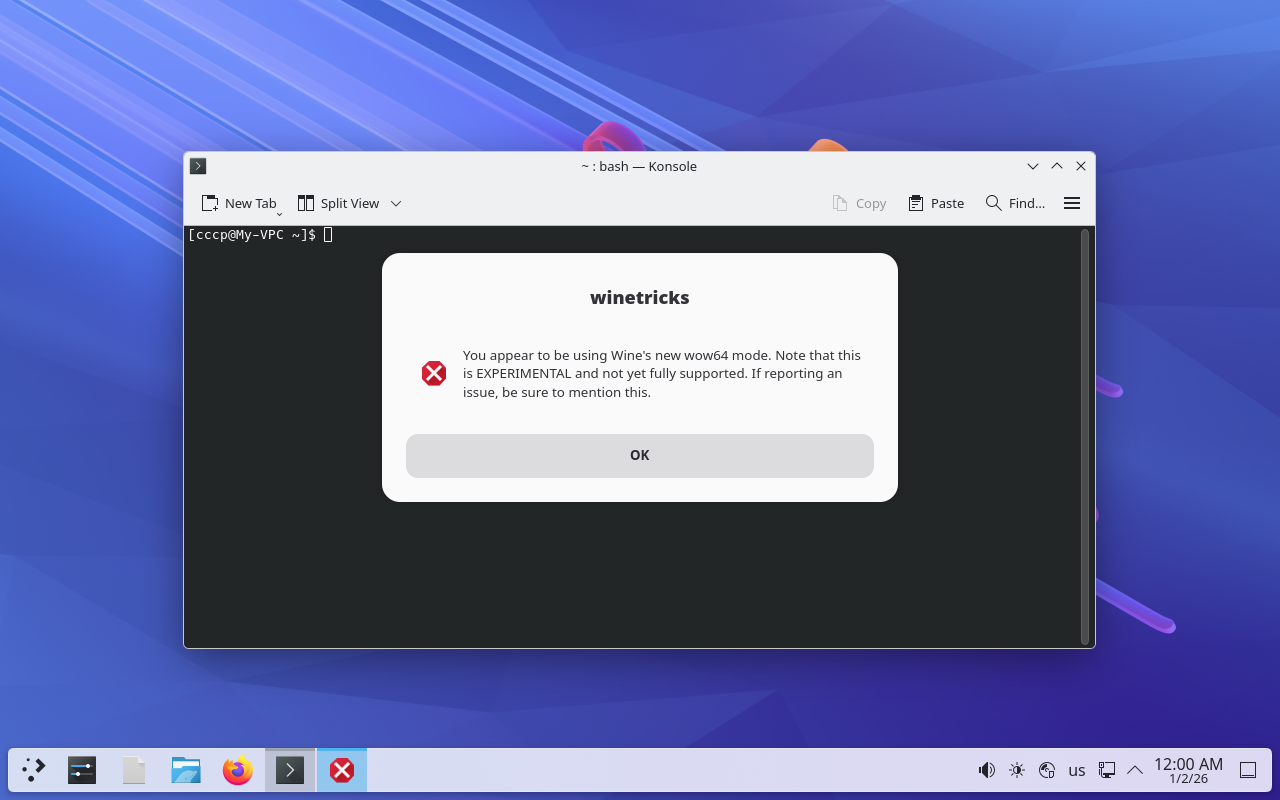
Task: Launch Firefox from the taskbar
Action: coord(238,770)
